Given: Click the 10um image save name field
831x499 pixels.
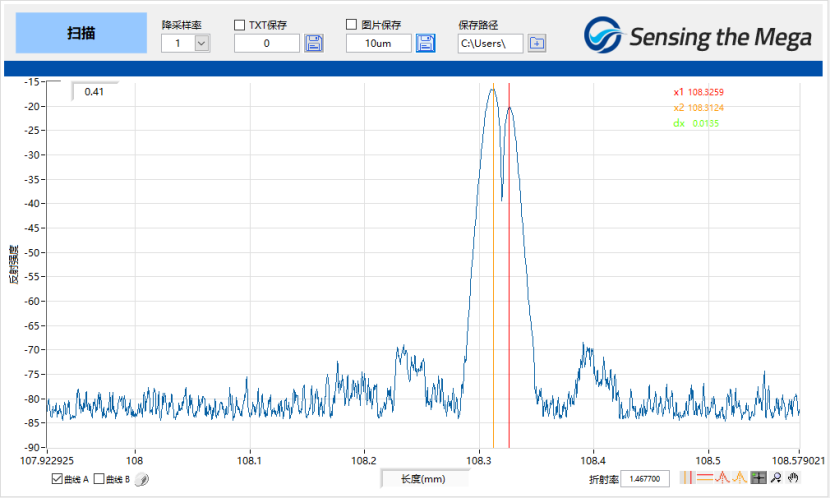Looking at the screenshot, I should 378,43.
